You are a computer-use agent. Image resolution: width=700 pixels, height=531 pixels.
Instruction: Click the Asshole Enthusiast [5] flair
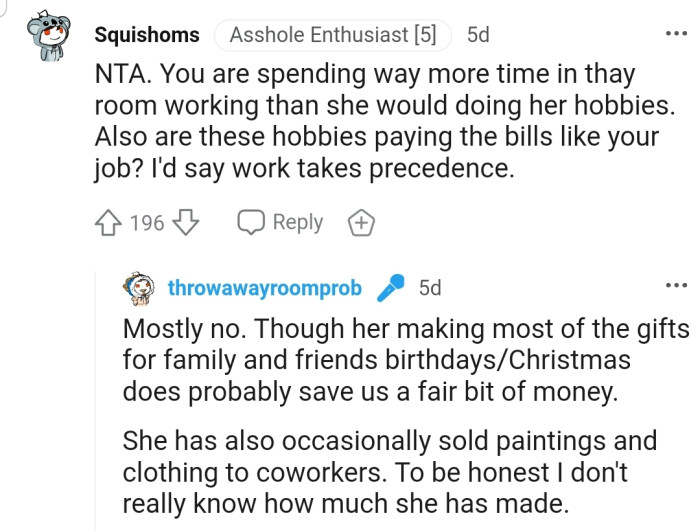click(x=332, y=35)
